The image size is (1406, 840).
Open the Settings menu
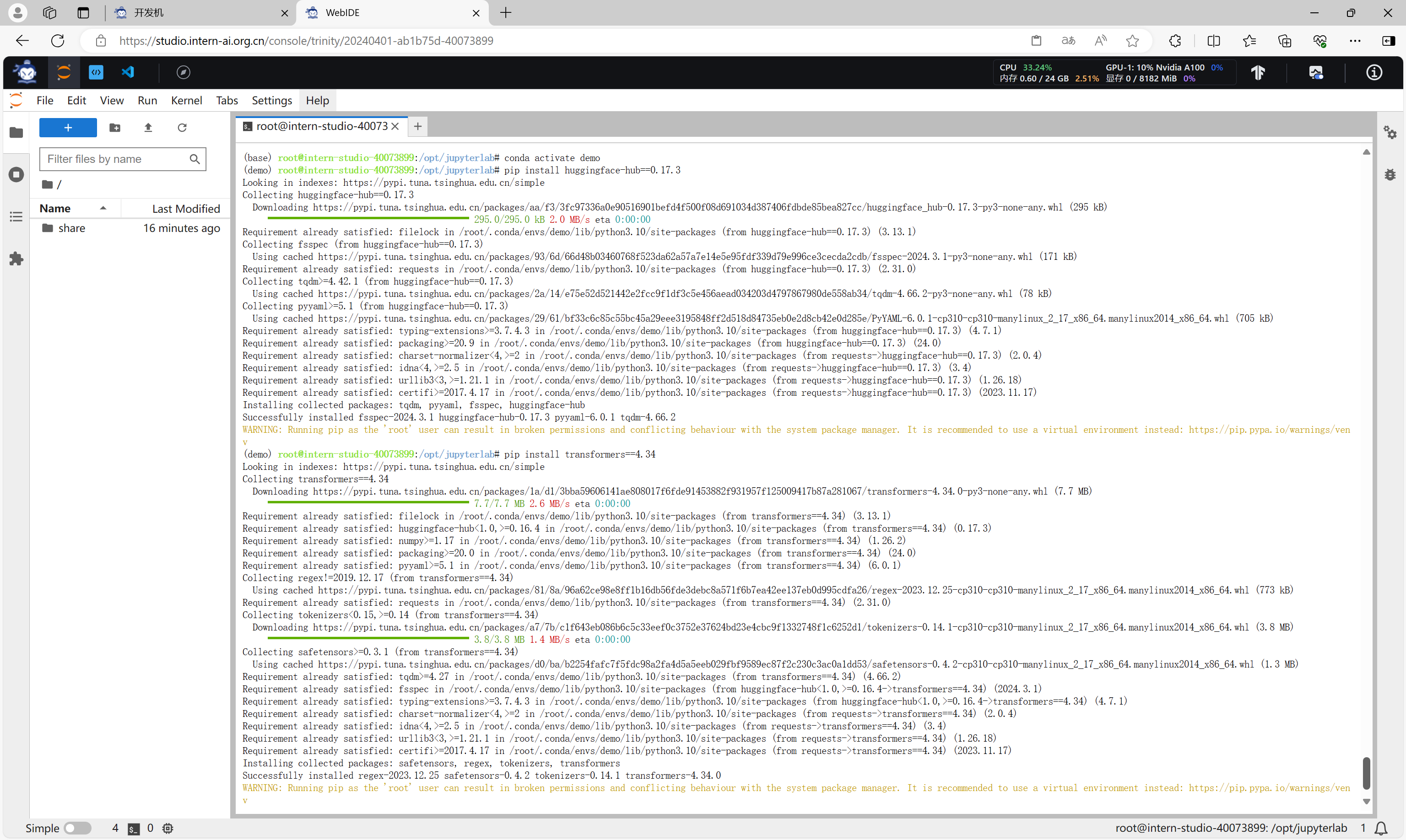point(272,100)
